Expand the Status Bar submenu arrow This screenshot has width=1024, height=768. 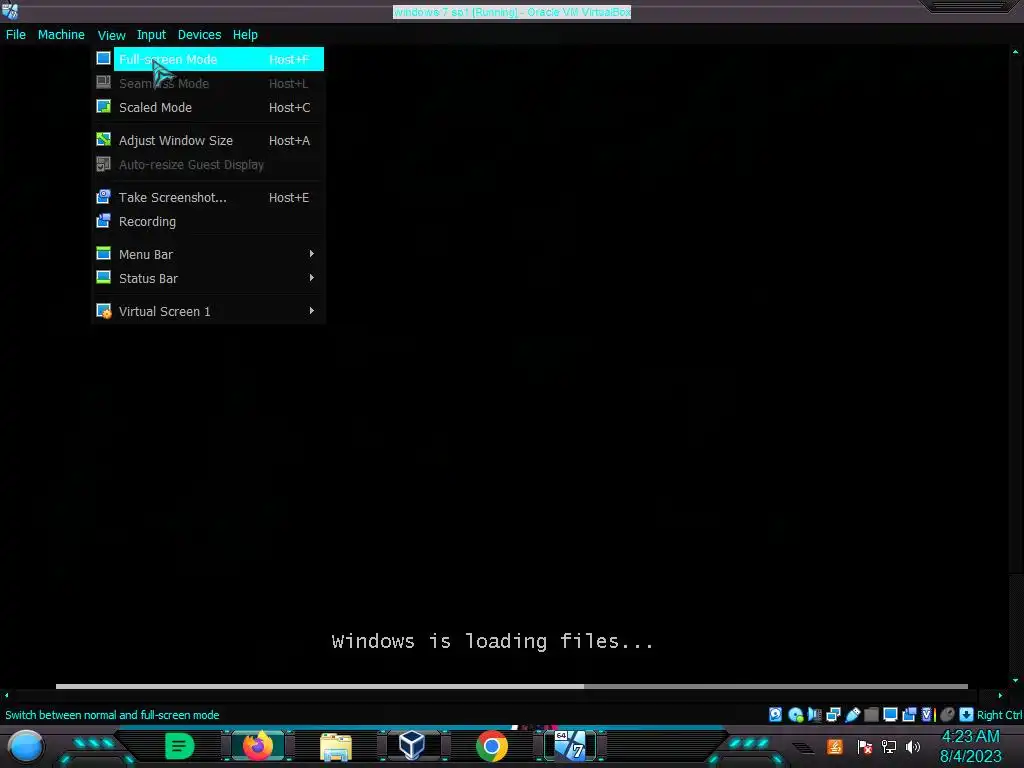pyautogui.click(x=312, y=278)
